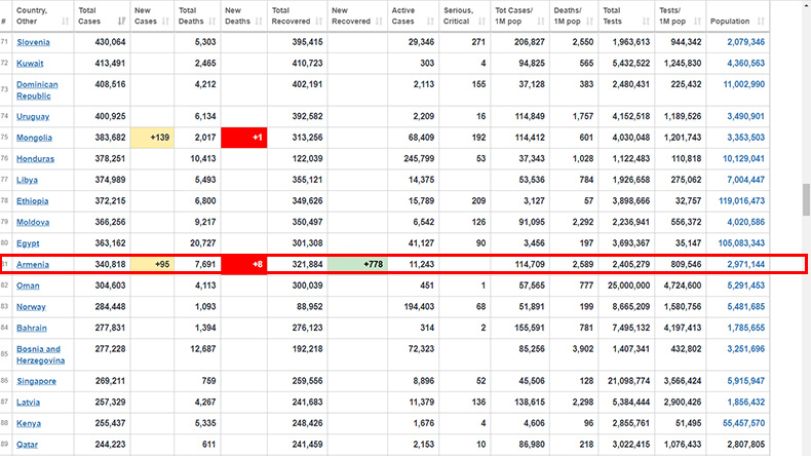
Task: Open the Armenia country link
Action: tap(33, 265)
